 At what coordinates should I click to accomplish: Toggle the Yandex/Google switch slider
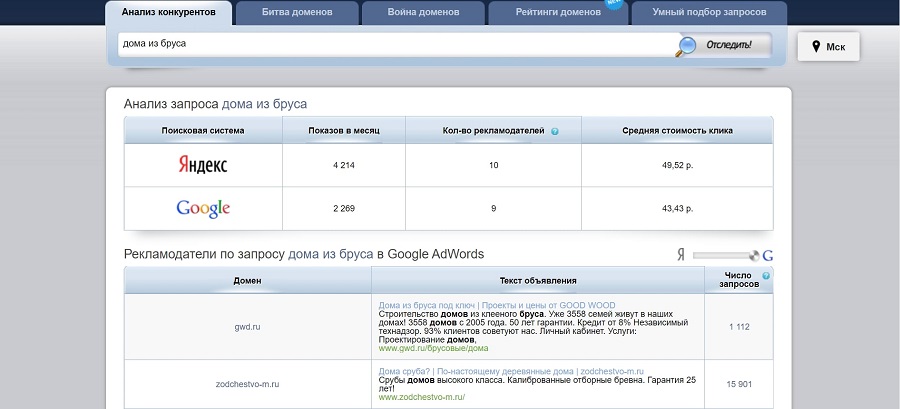tap(726, 255)
